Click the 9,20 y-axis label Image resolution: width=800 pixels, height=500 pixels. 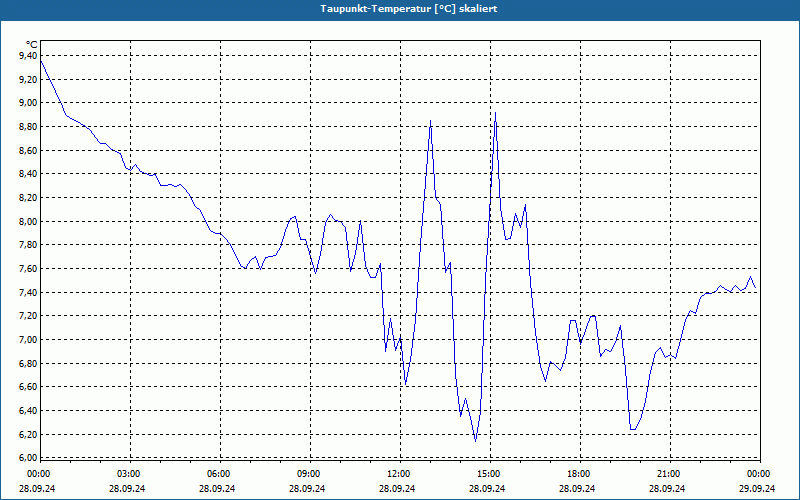29,79
